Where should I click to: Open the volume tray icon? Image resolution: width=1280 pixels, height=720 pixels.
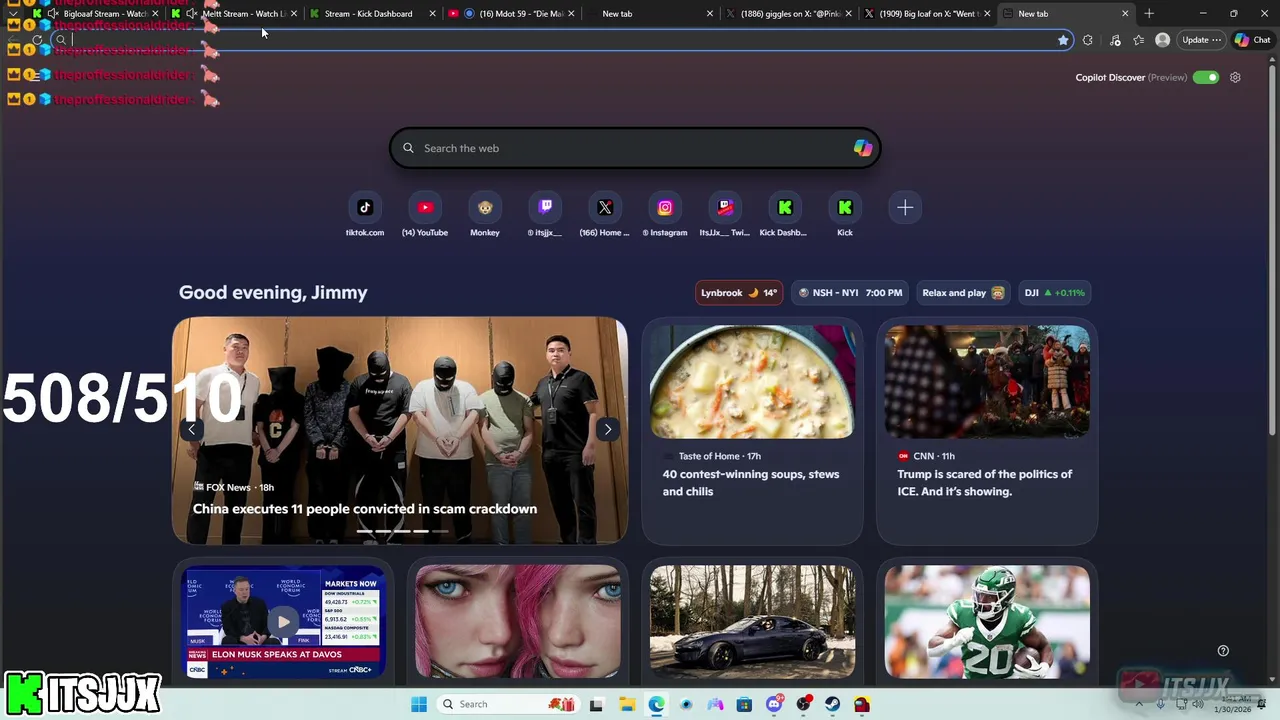click(1198, 704)
